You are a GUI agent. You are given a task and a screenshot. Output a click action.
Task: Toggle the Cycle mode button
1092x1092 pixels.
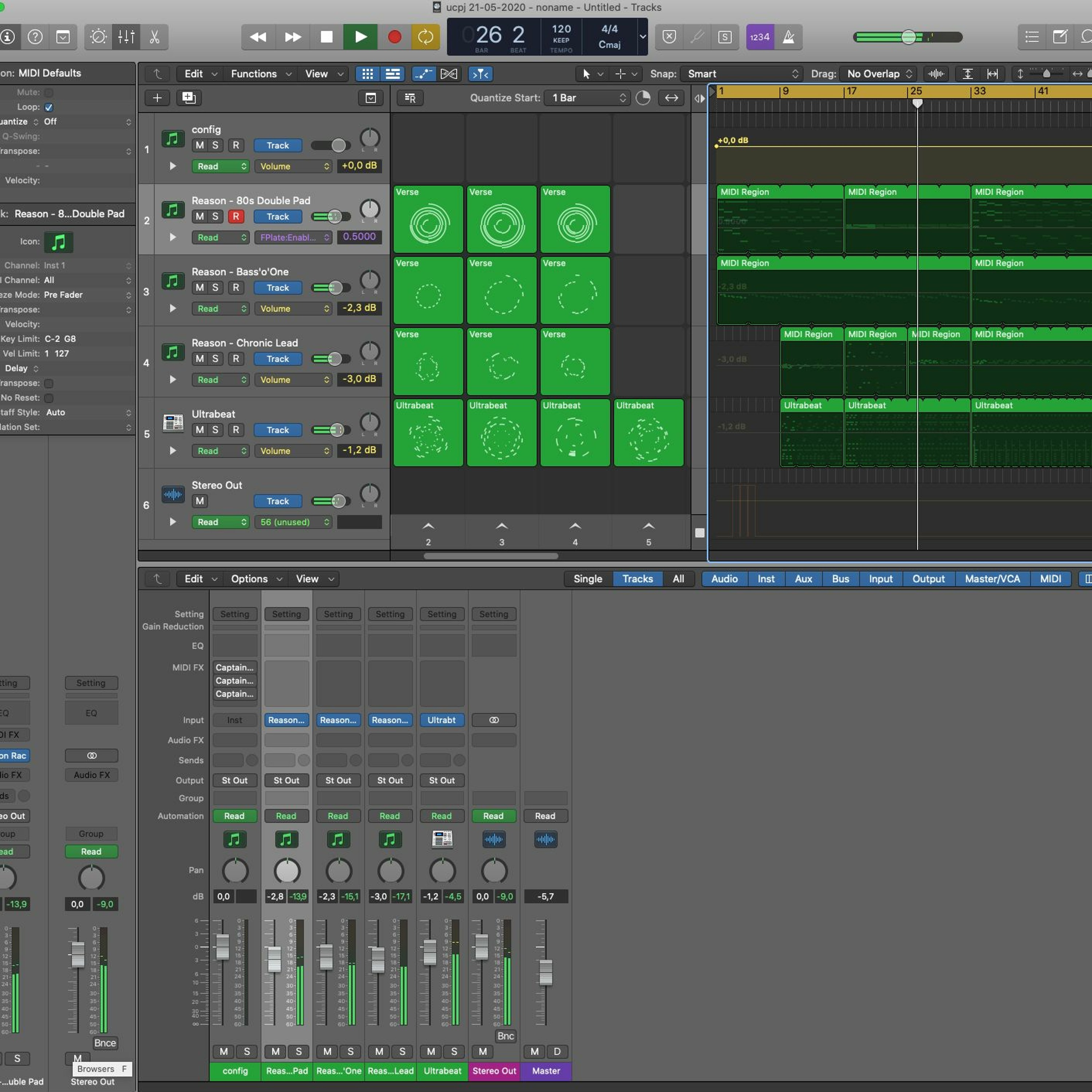[425, 37]
